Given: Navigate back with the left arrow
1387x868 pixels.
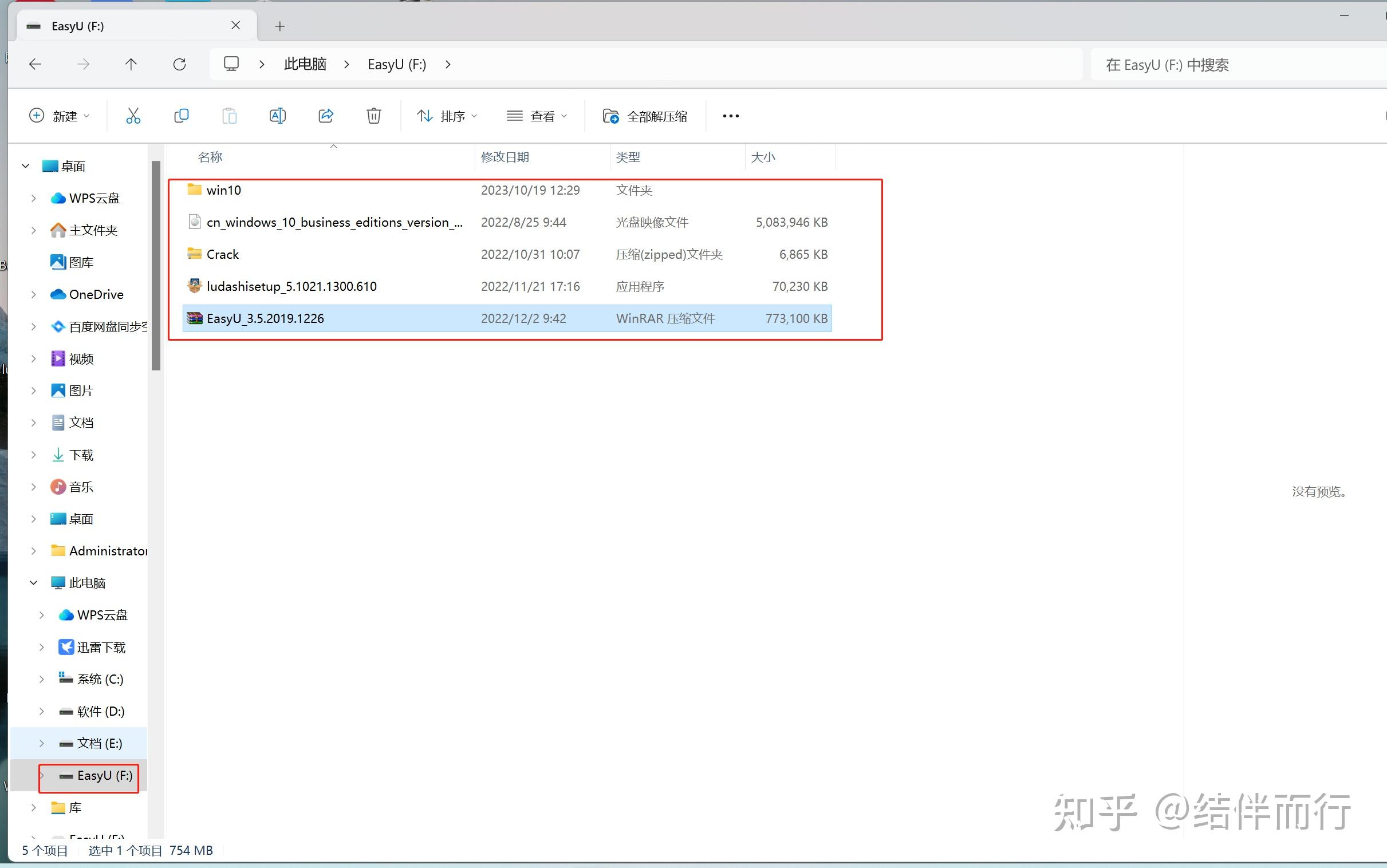Looking at the screenshot, I should point(35,64).
